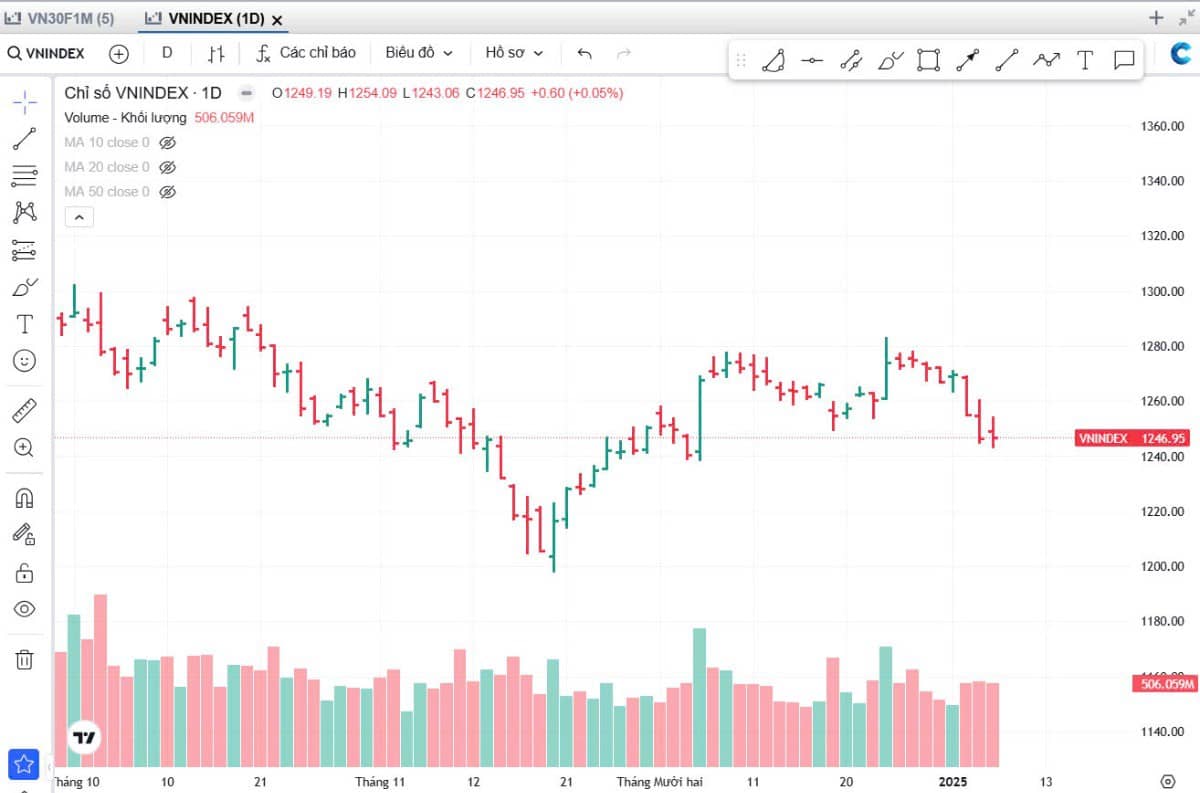Open the Hồ sơ dropdown

point(514,53)
